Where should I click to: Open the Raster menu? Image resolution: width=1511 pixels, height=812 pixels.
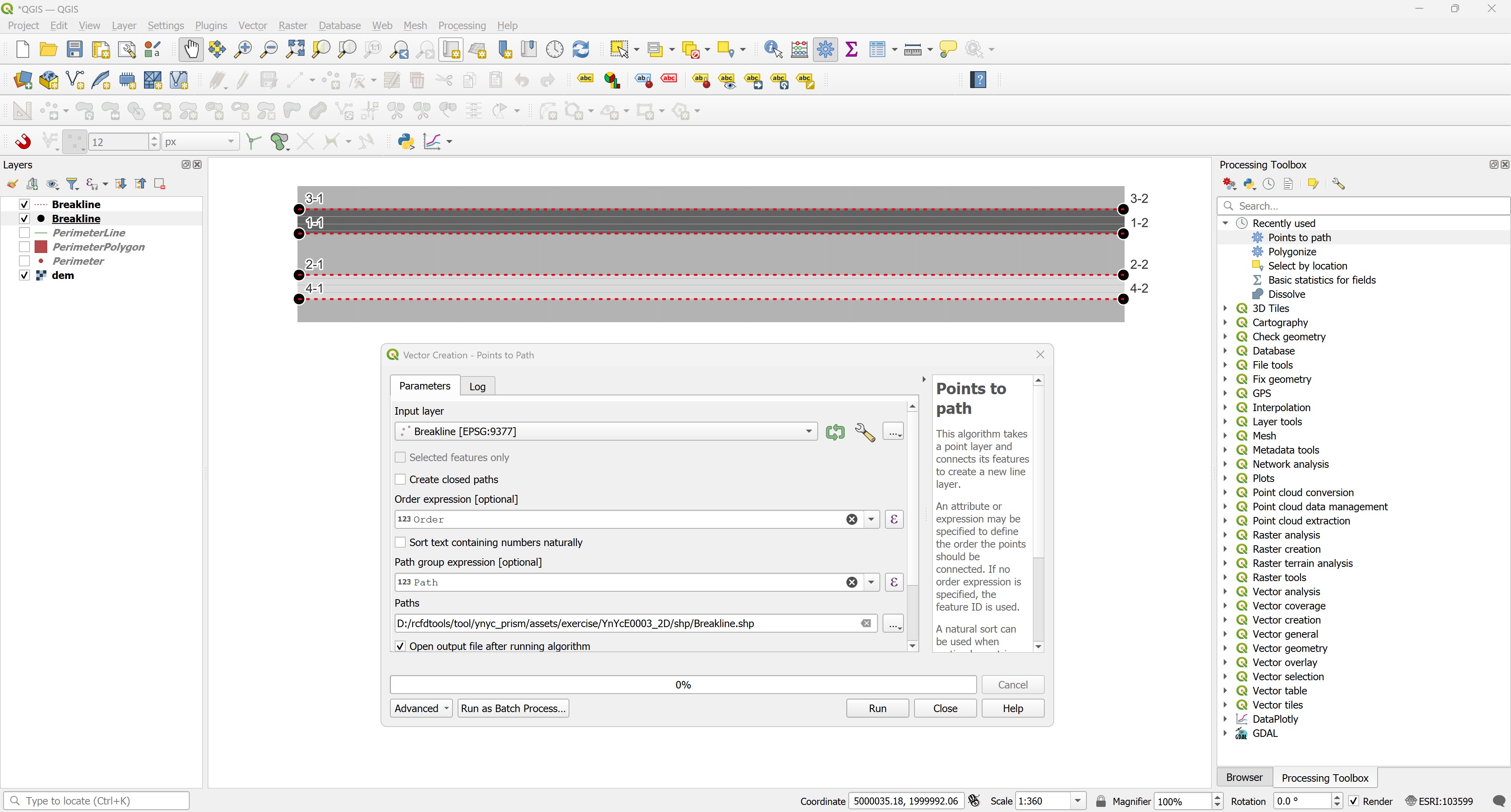pyautogui.click(x=293, y=25)
